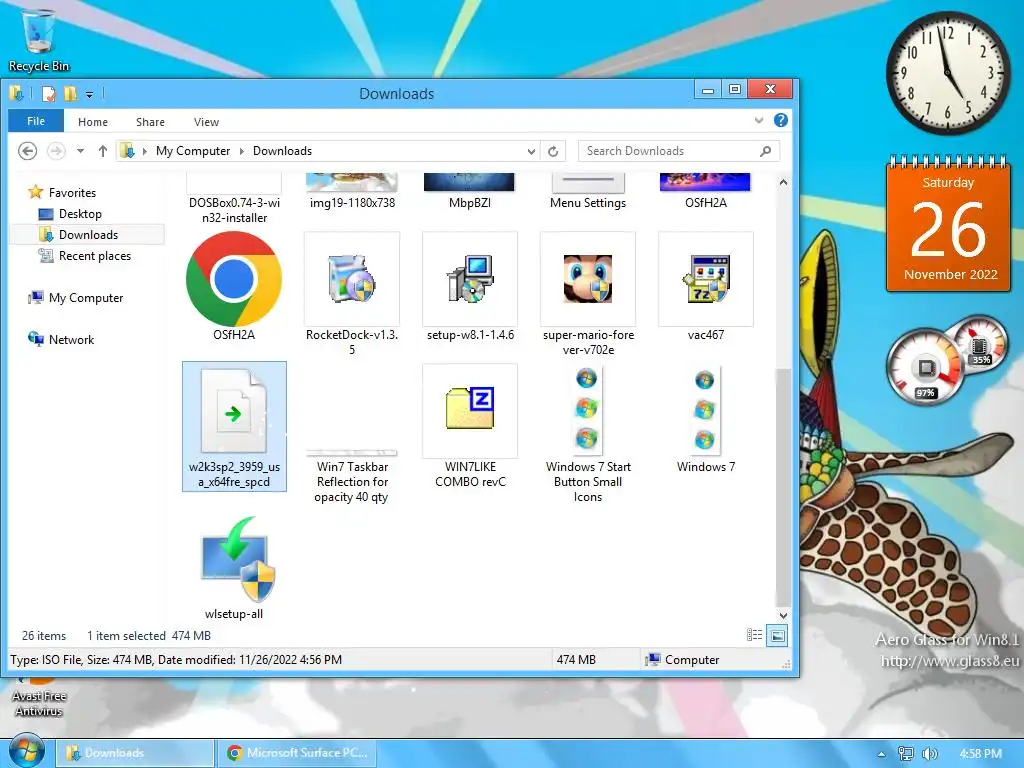1024x768 pixels.
Task: Select the setup-w8.1-1.4.6 installer icon
Action: (470, 280)
